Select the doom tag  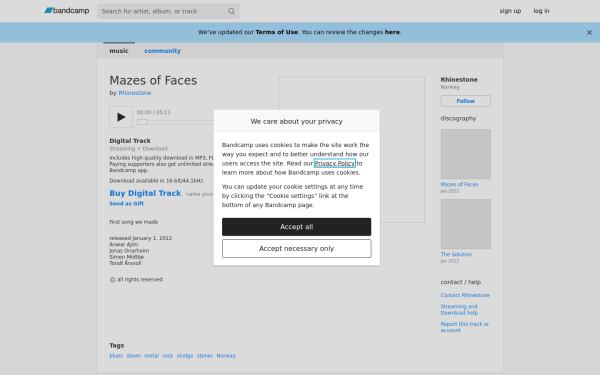(134, 355)
